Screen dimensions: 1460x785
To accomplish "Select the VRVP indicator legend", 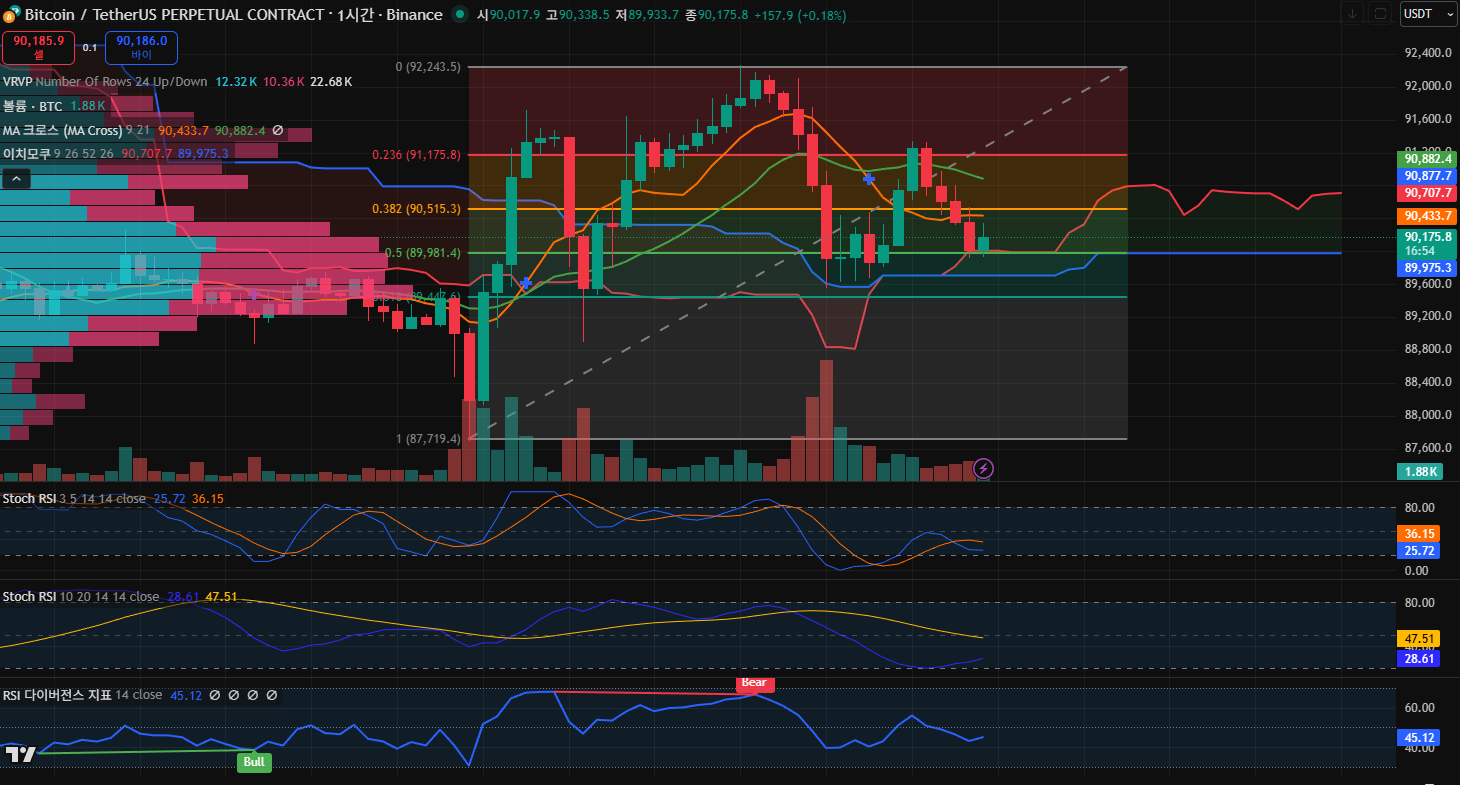I will 19,82.
